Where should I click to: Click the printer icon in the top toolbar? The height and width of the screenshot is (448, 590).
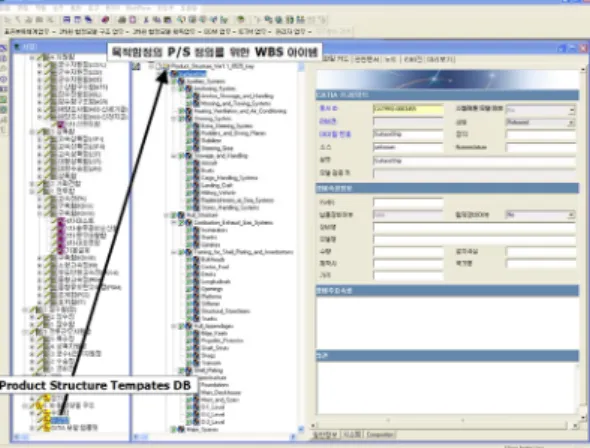122,20
